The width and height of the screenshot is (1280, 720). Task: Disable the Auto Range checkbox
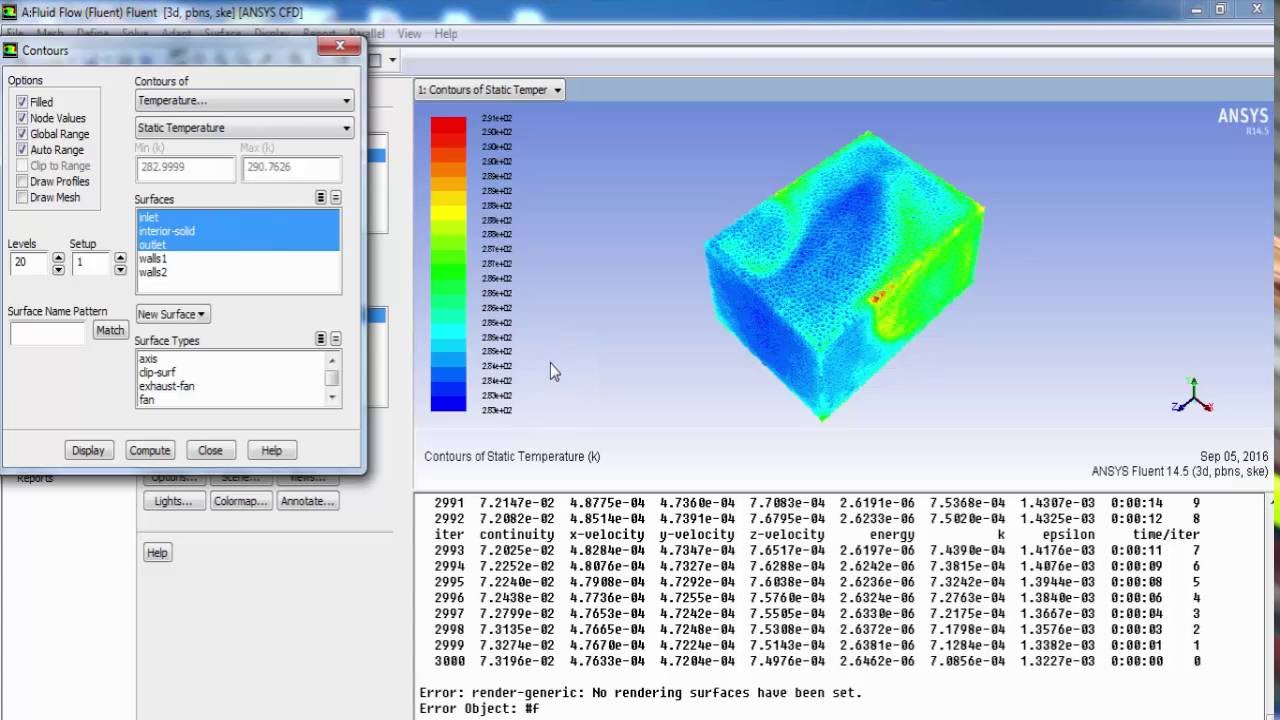[22, 150]
